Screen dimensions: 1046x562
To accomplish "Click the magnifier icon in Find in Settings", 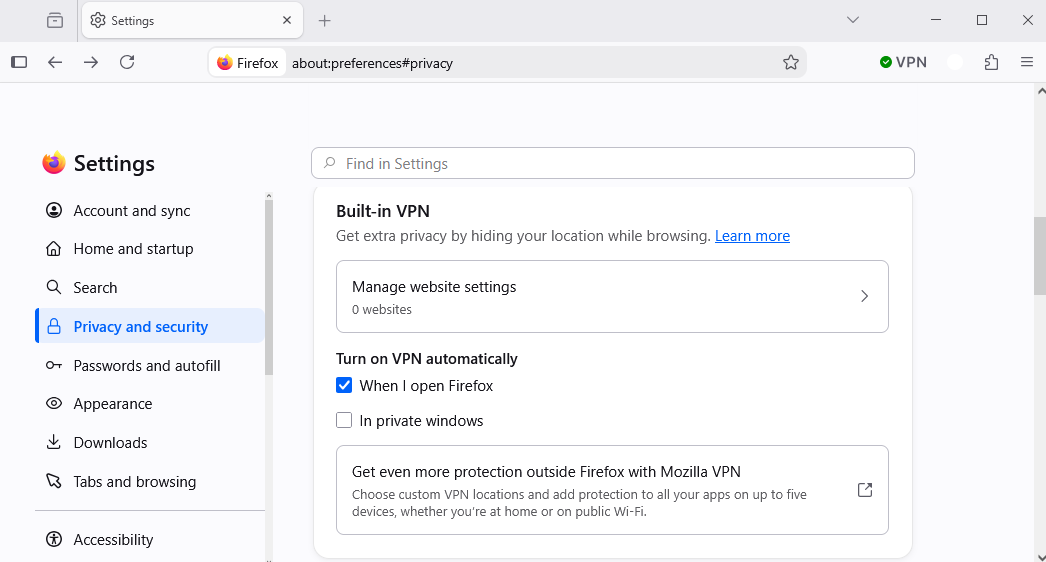I will click(x=330, y=163).
